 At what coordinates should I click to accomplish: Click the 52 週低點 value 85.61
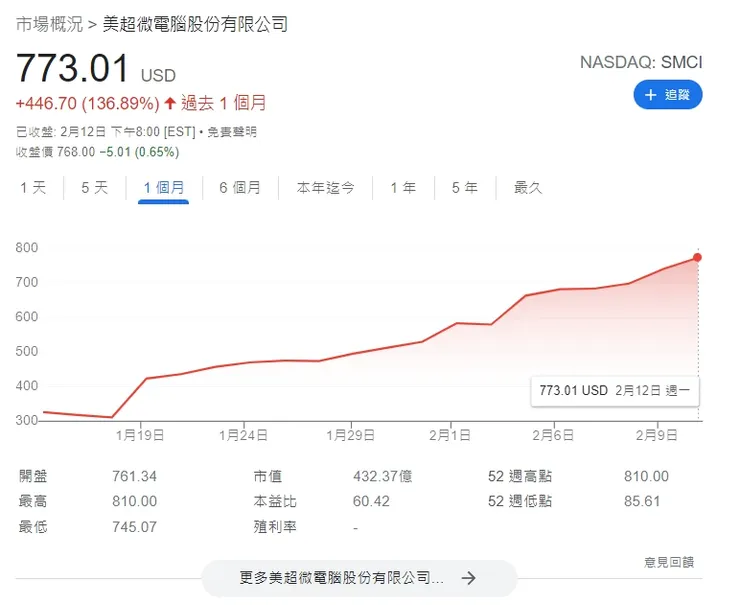pos(642,501)
